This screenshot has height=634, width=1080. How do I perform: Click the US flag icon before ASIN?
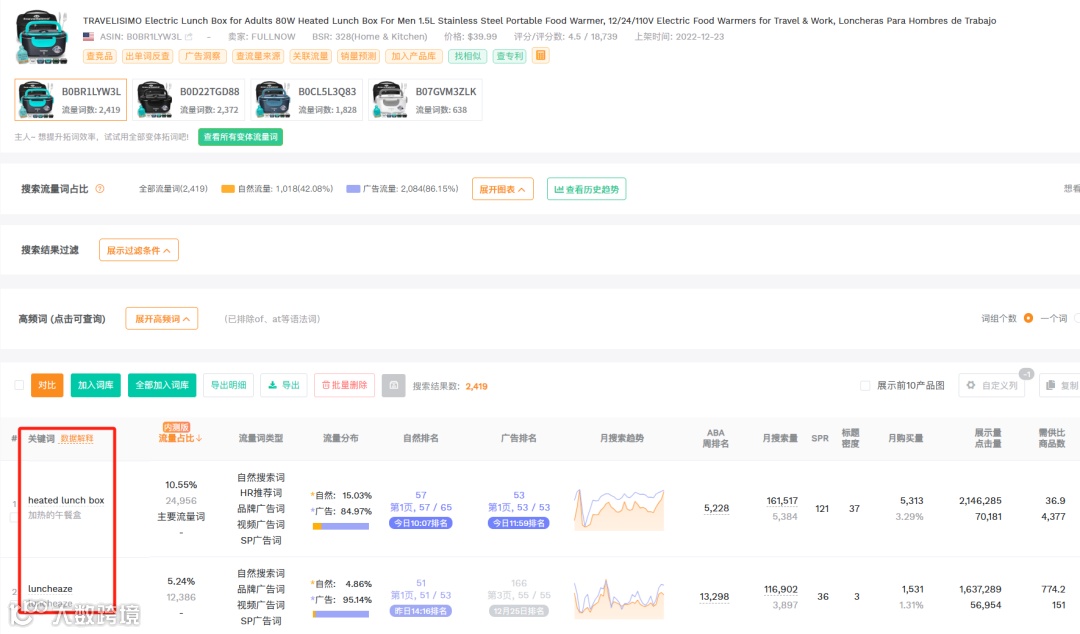pyautogui.click(x=88, y=37)
